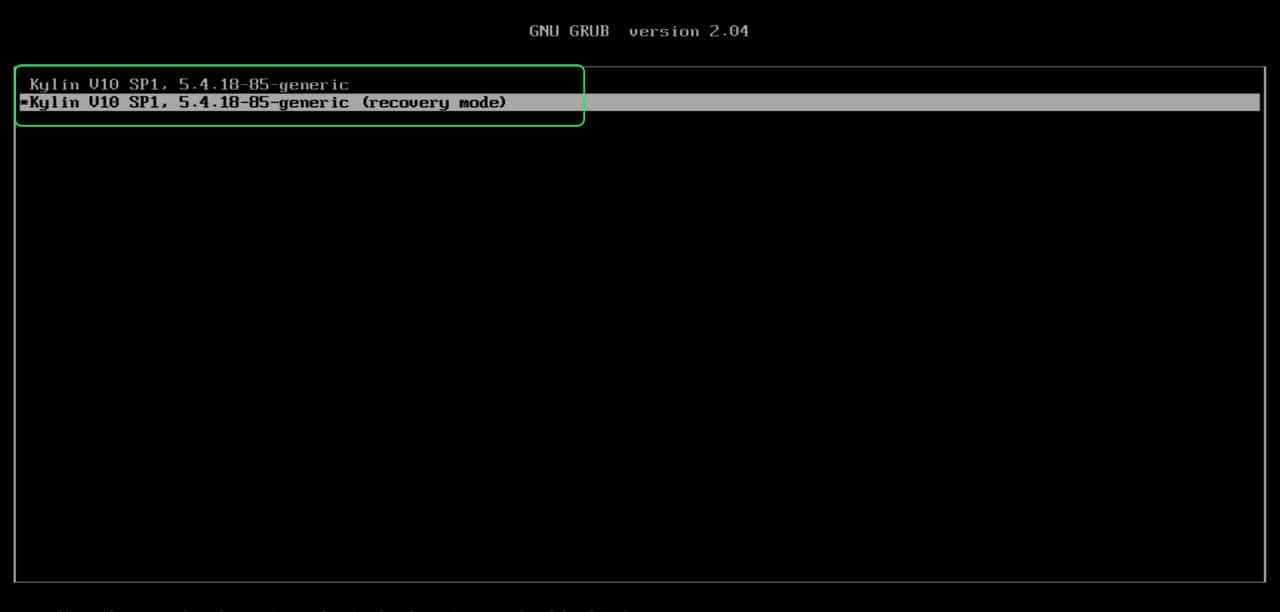This screenshot has width=1280, height=612.
Task: Click the word "GRUB" in the header
Action: 589,31
